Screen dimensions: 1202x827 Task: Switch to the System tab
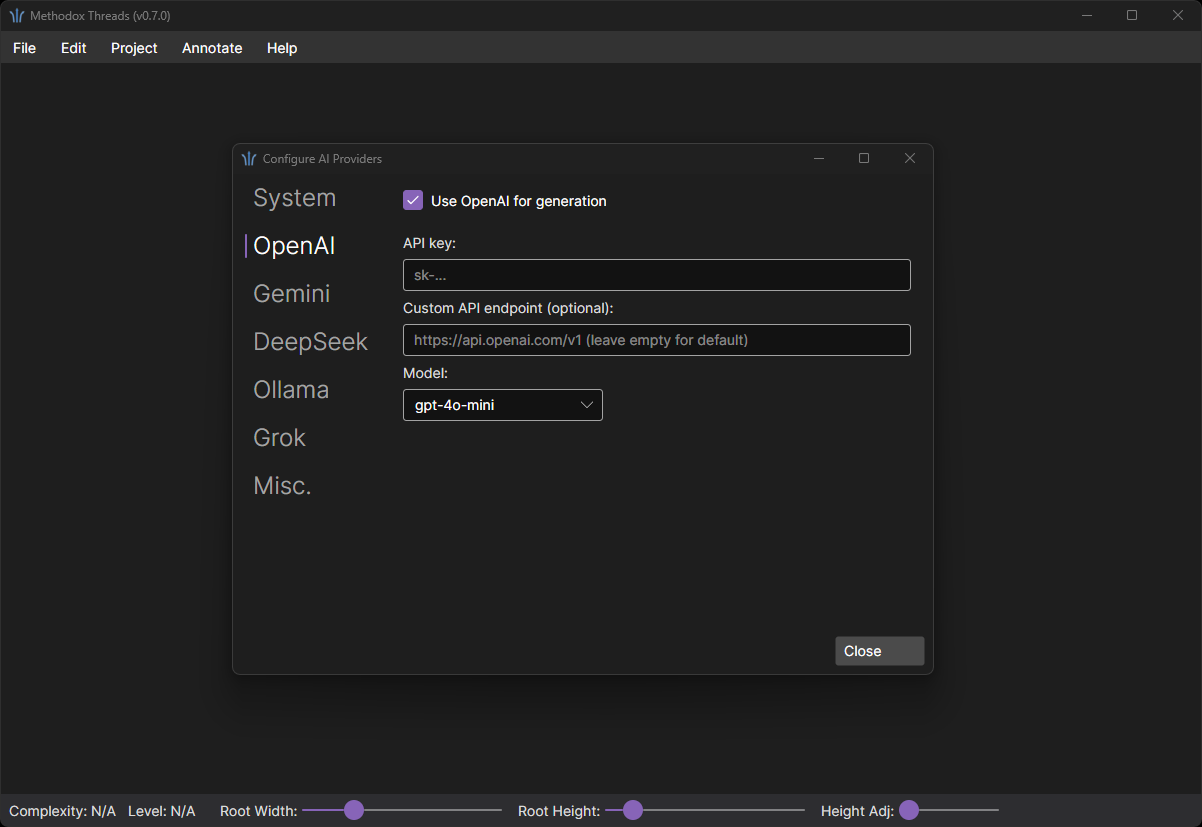pos(295,198)
